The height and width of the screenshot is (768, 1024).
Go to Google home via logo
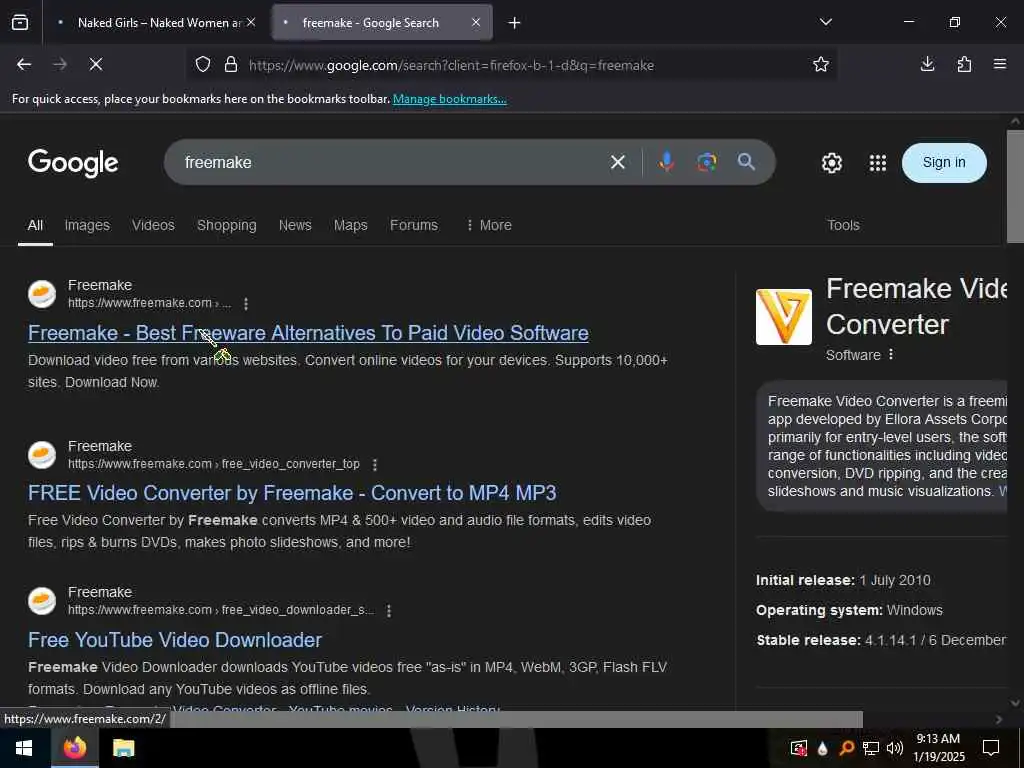tap(73, 162)
